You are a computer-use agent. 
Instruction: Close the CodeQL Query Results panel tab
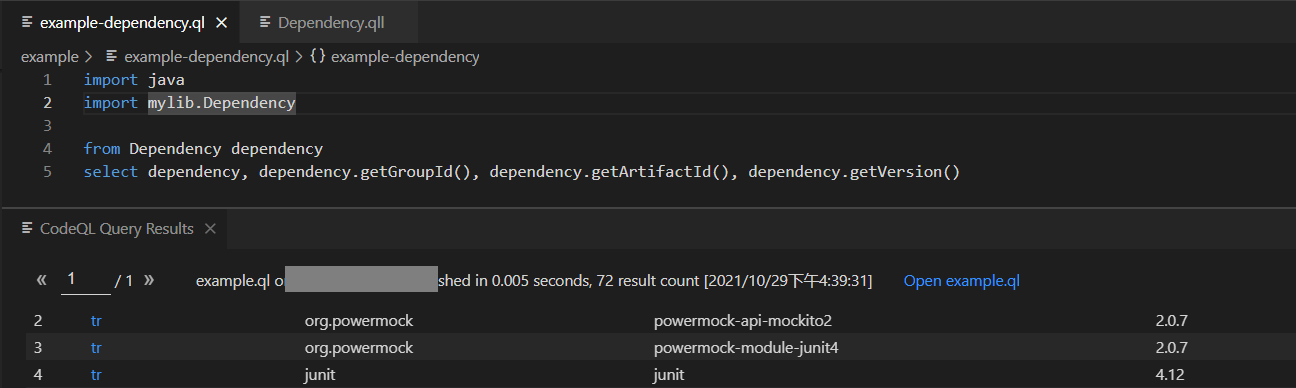pyautogui.click(x=210, y=229)
